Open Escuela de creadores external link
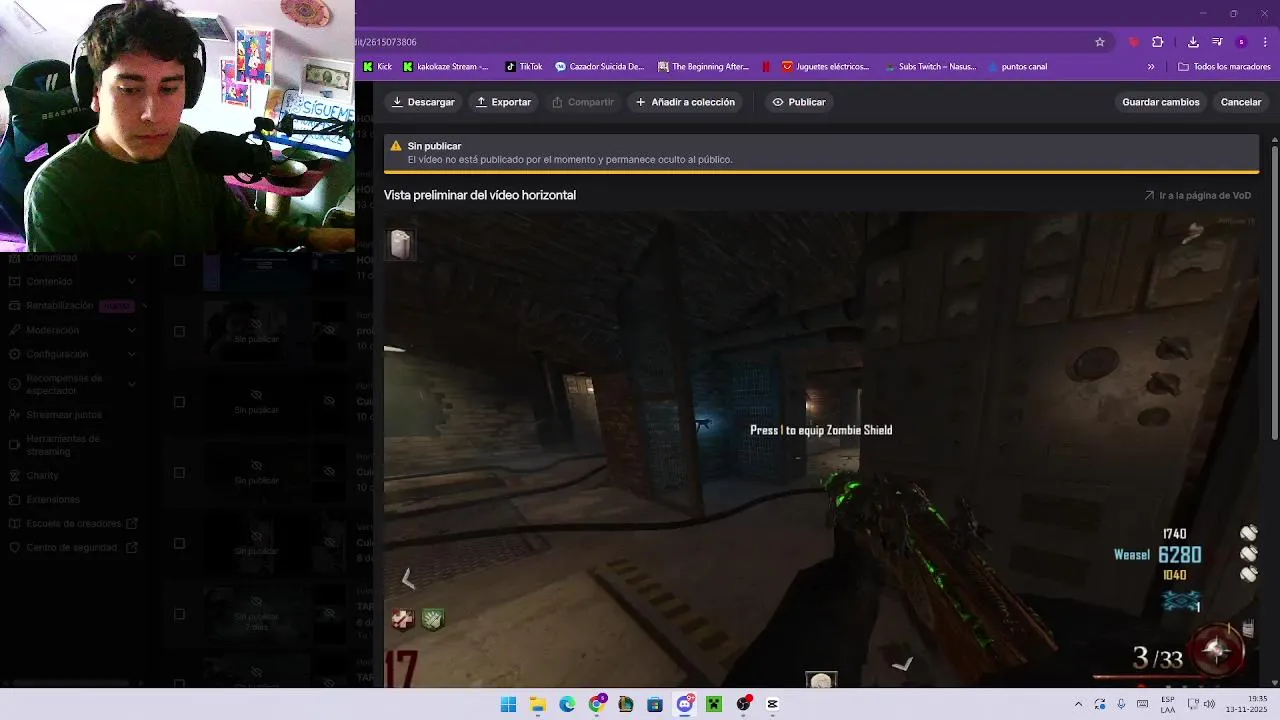Viewport: 1280px width, 720px height. point(73,523)
